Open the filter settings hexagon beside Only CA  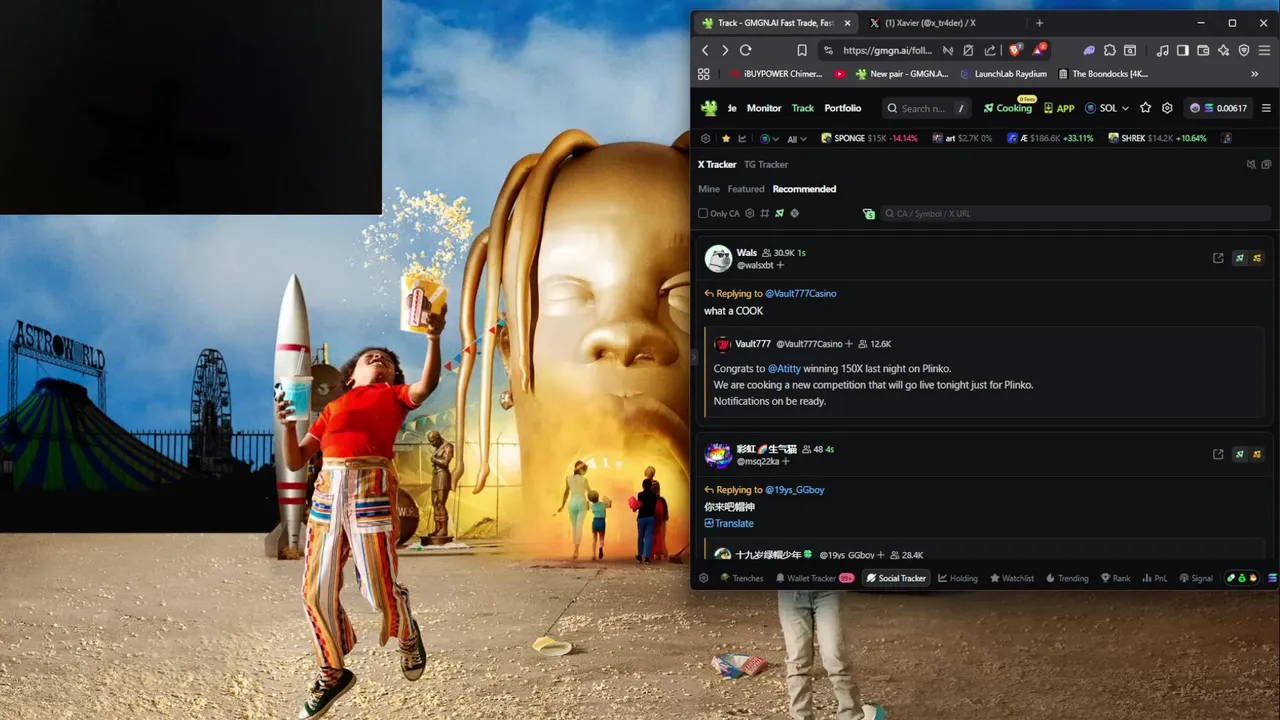point(750,213)
